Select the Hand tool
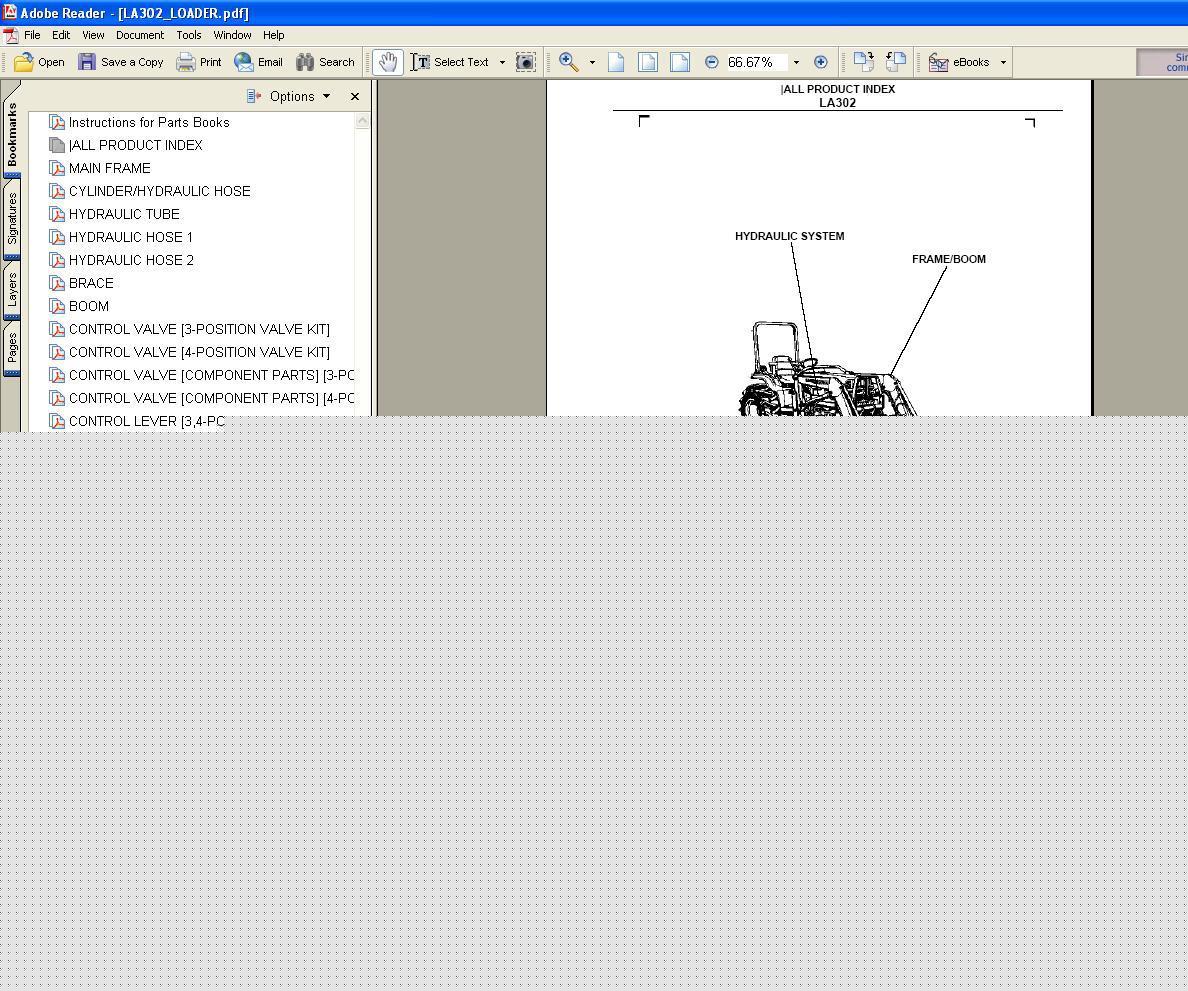The image size is (1188, 991). [388, 62]
